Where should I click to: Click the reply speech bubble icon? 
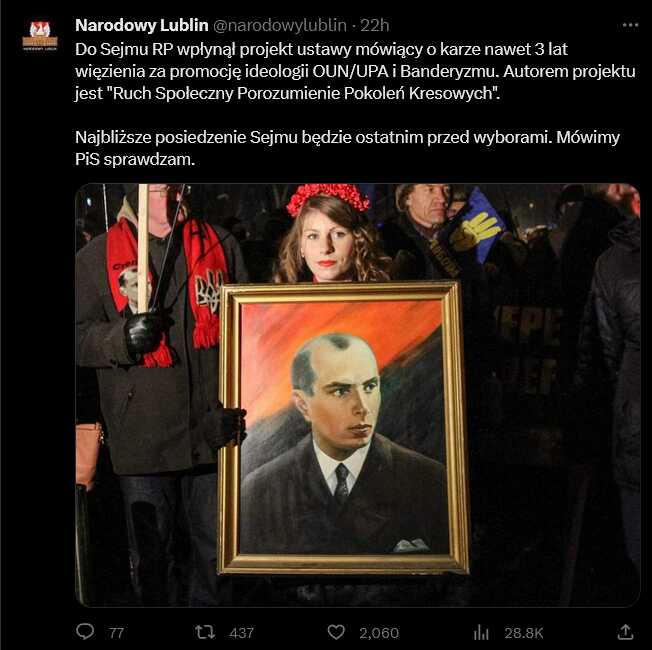85,632
